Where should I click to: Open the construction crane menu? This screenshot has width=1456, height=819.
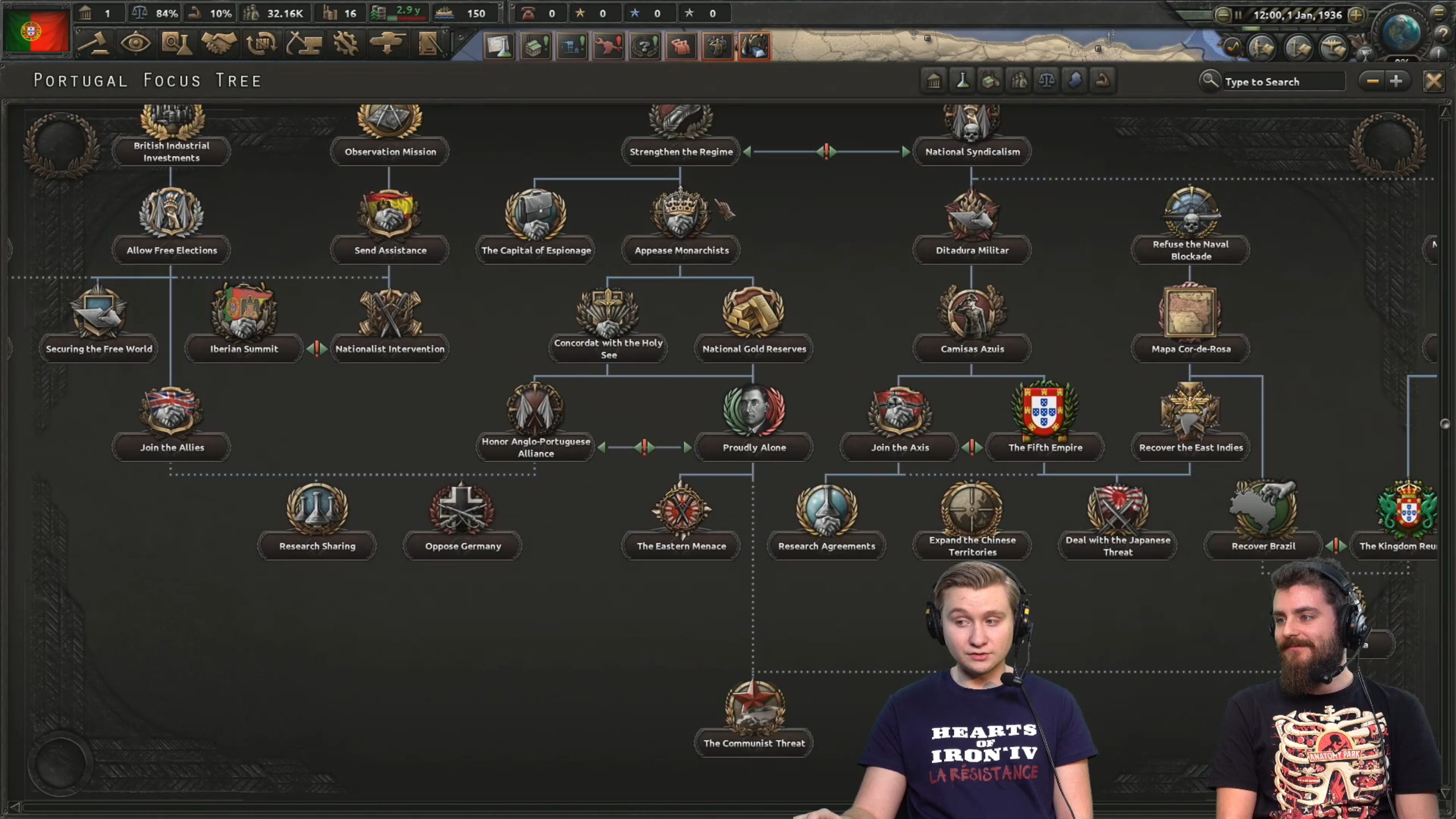click(303, 44)
